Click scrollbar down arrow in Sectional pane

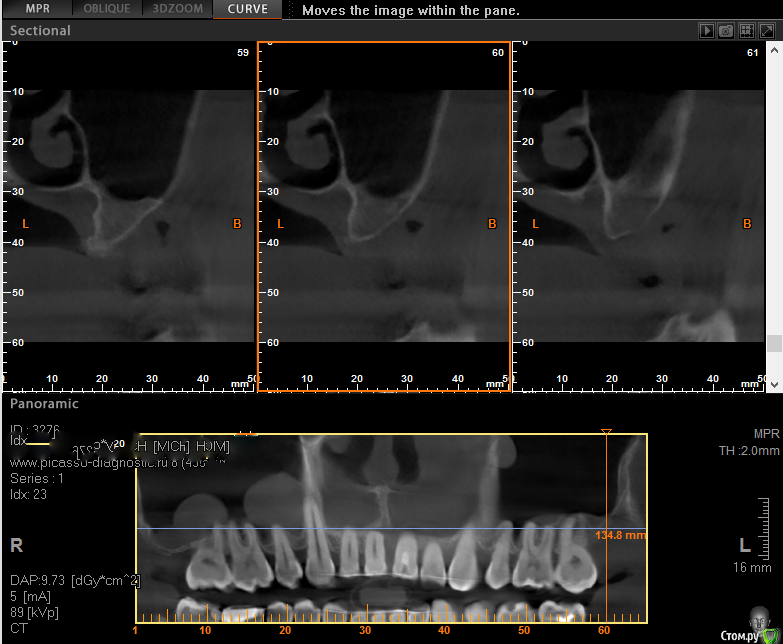pos(774,383)
